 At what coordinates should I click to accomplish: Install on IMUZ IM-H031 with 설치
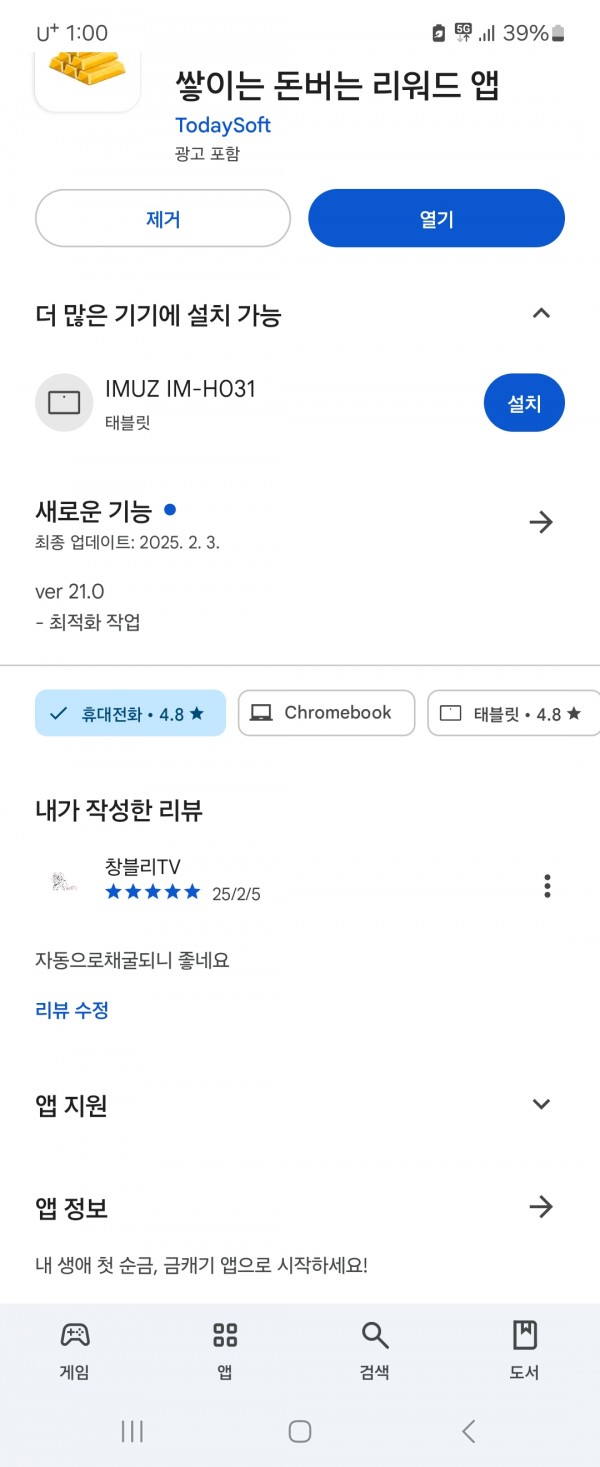(524, 403)
